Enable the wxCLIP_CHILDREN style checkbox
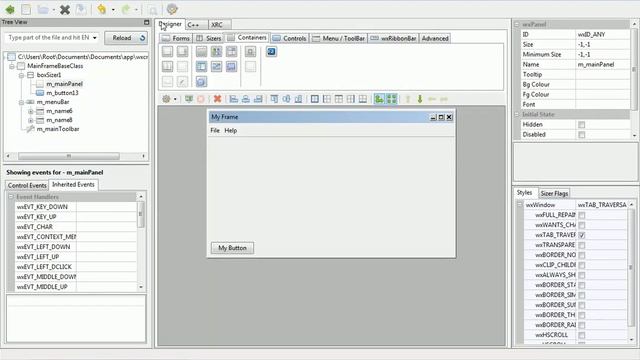 coord(582,265)
